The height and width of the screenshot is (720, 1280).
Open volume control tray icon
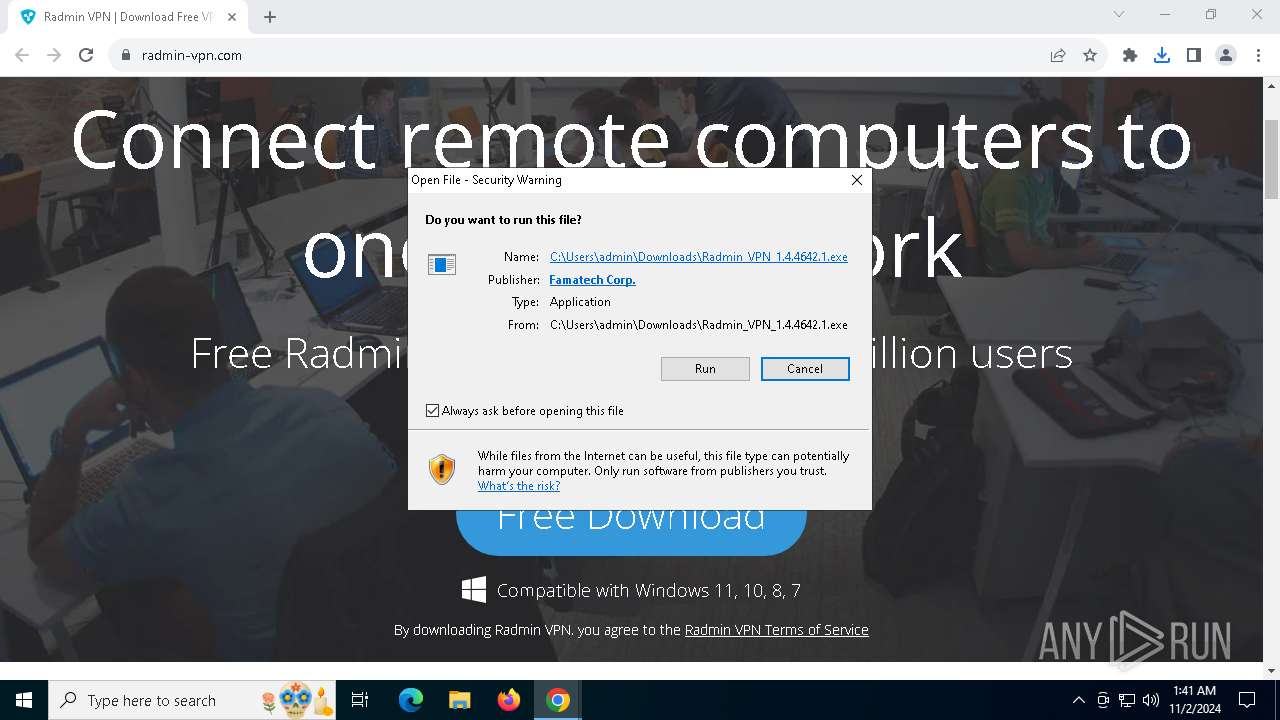pos(1151,700)
